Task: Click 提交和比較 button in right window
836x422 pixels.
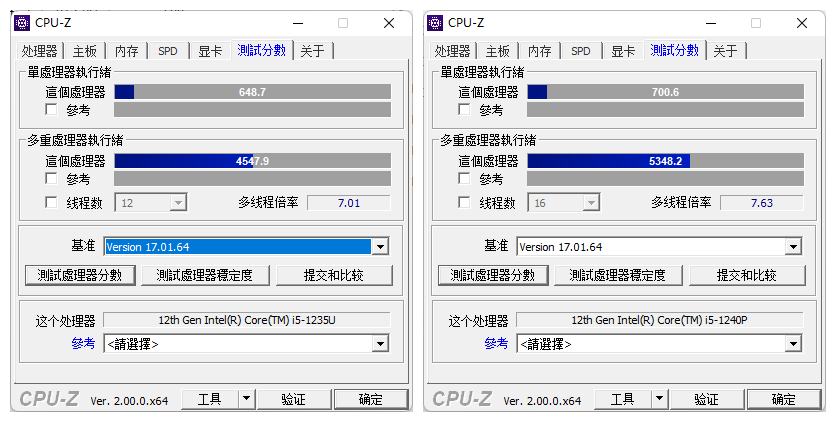Action: pos(747,275)
